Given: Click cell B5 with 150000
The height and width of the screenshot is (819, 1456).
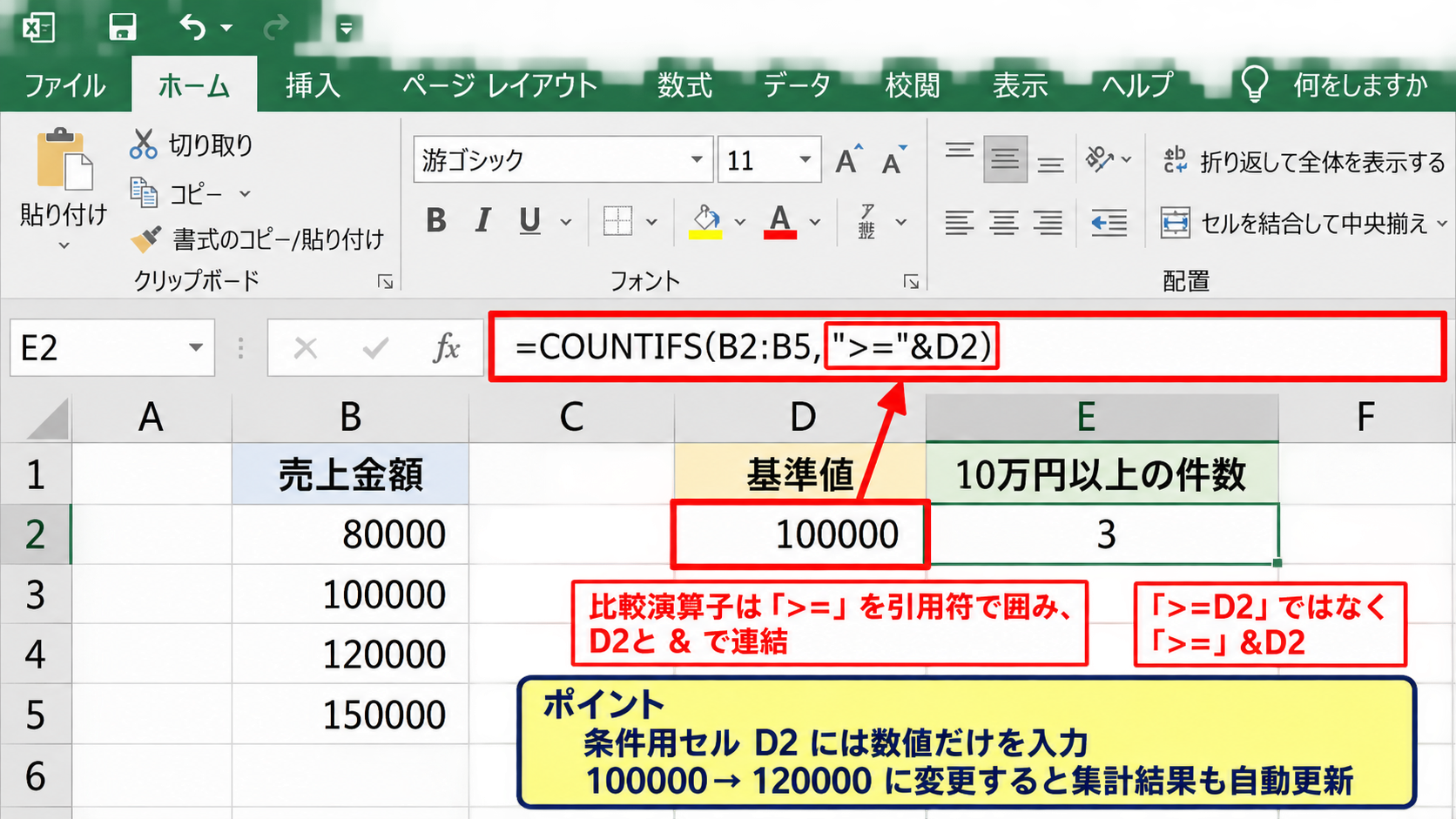Looking at the screenshot, I should point(350,715).
